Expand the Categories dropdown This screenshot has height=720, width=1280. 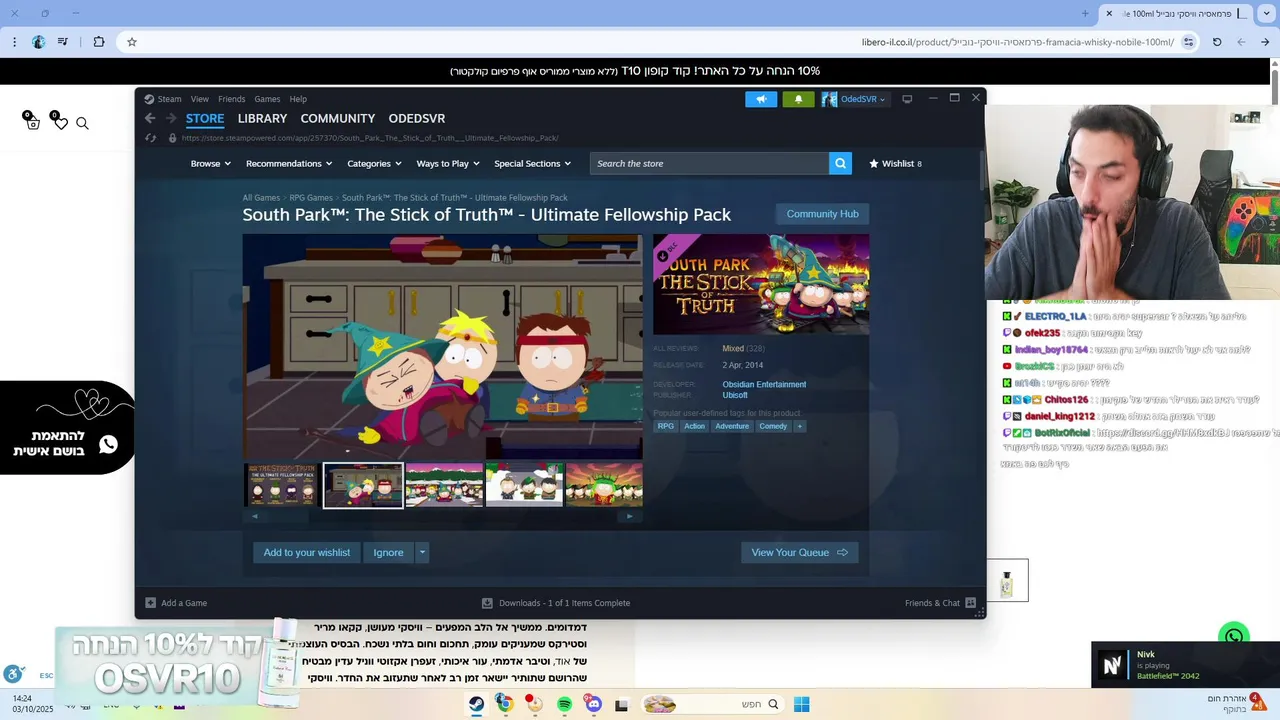pos(374,163)
